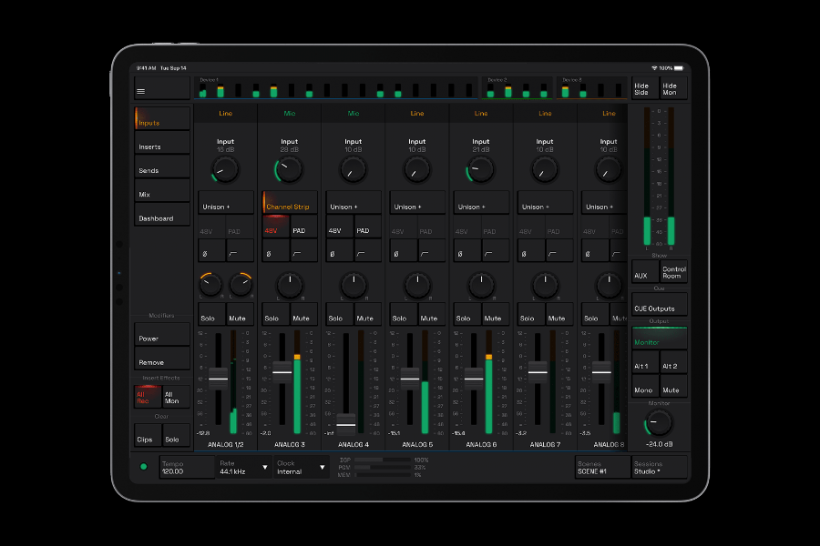Click the Analog 3 input gain knob
This screenshot has width=820, height=546.
pos(289,170)
